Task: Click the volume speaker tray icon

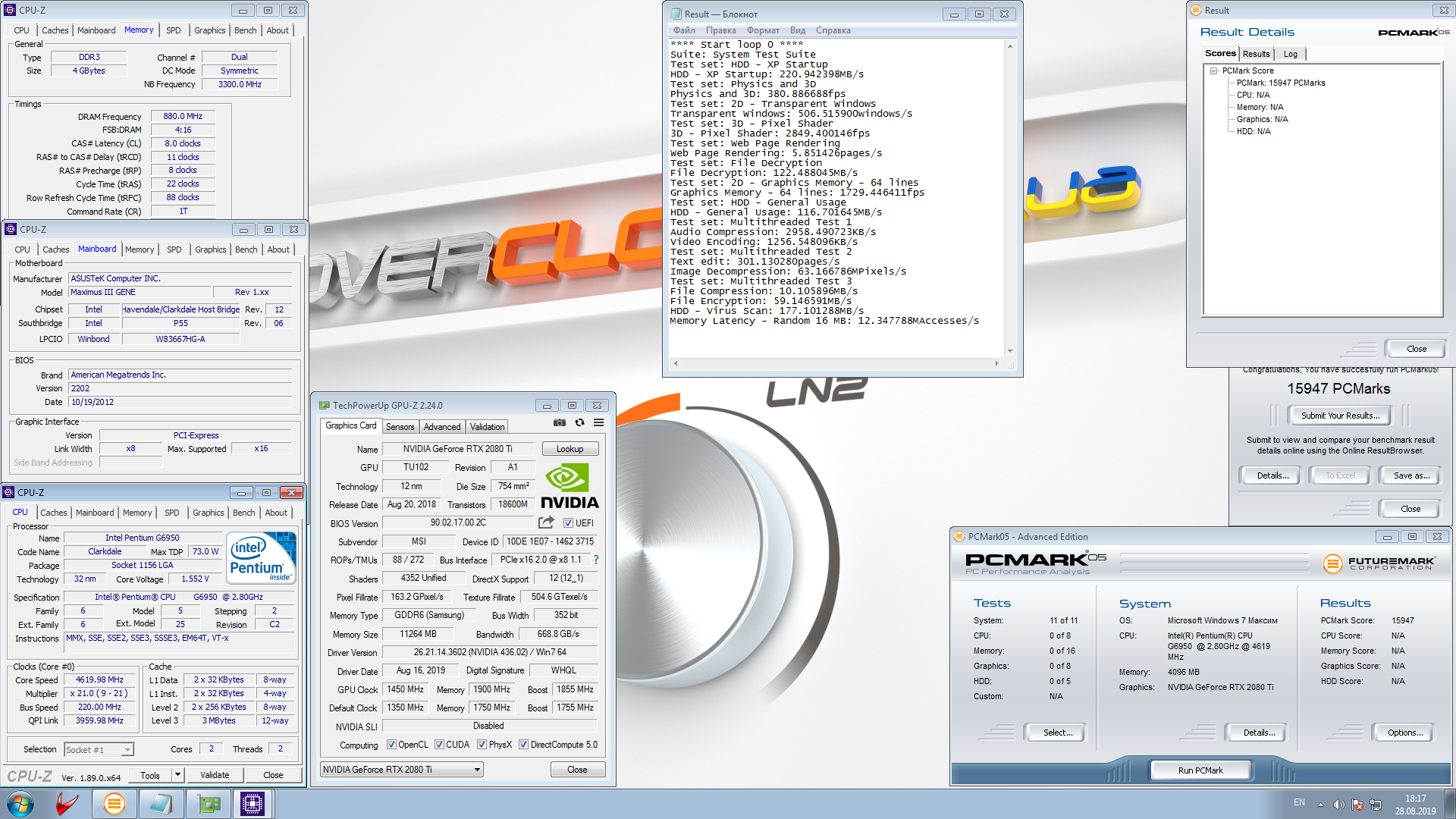Action: click(x=1338, y=805)
